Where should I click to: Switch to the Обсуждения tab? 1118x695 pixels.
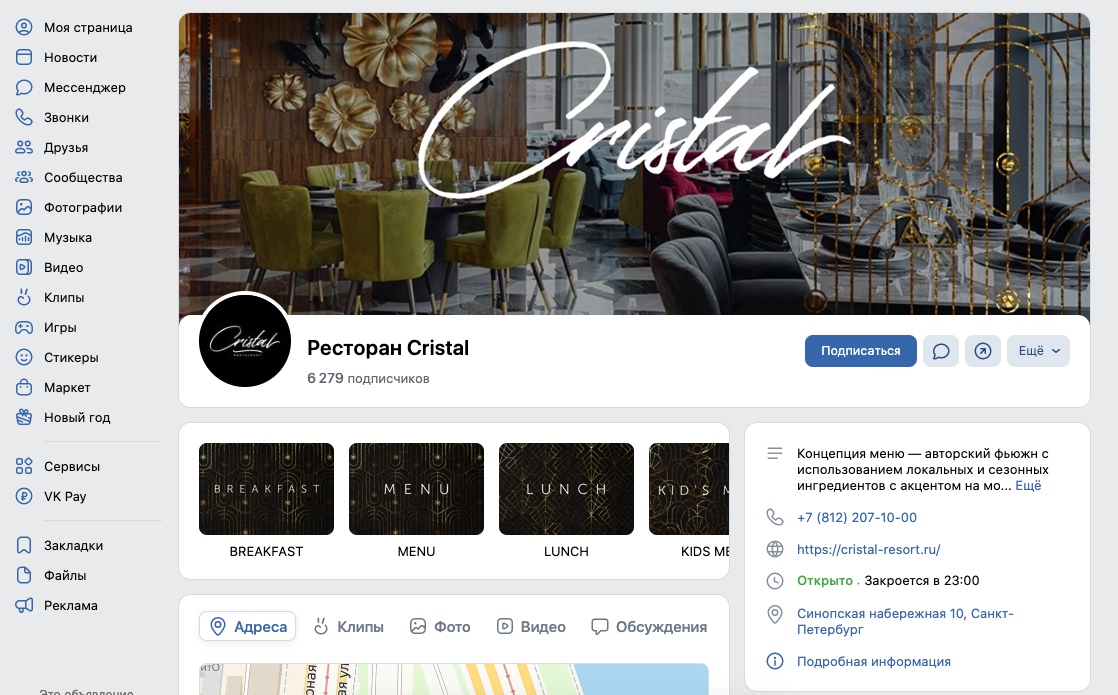(x=650, y=627)
